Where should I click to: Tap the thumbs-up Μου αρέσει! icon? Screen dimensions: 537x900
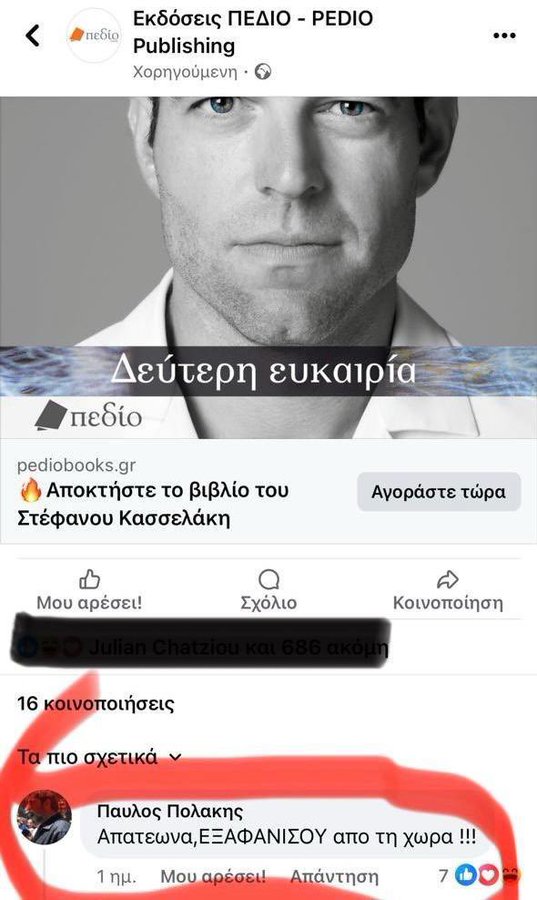coord(90,579)
